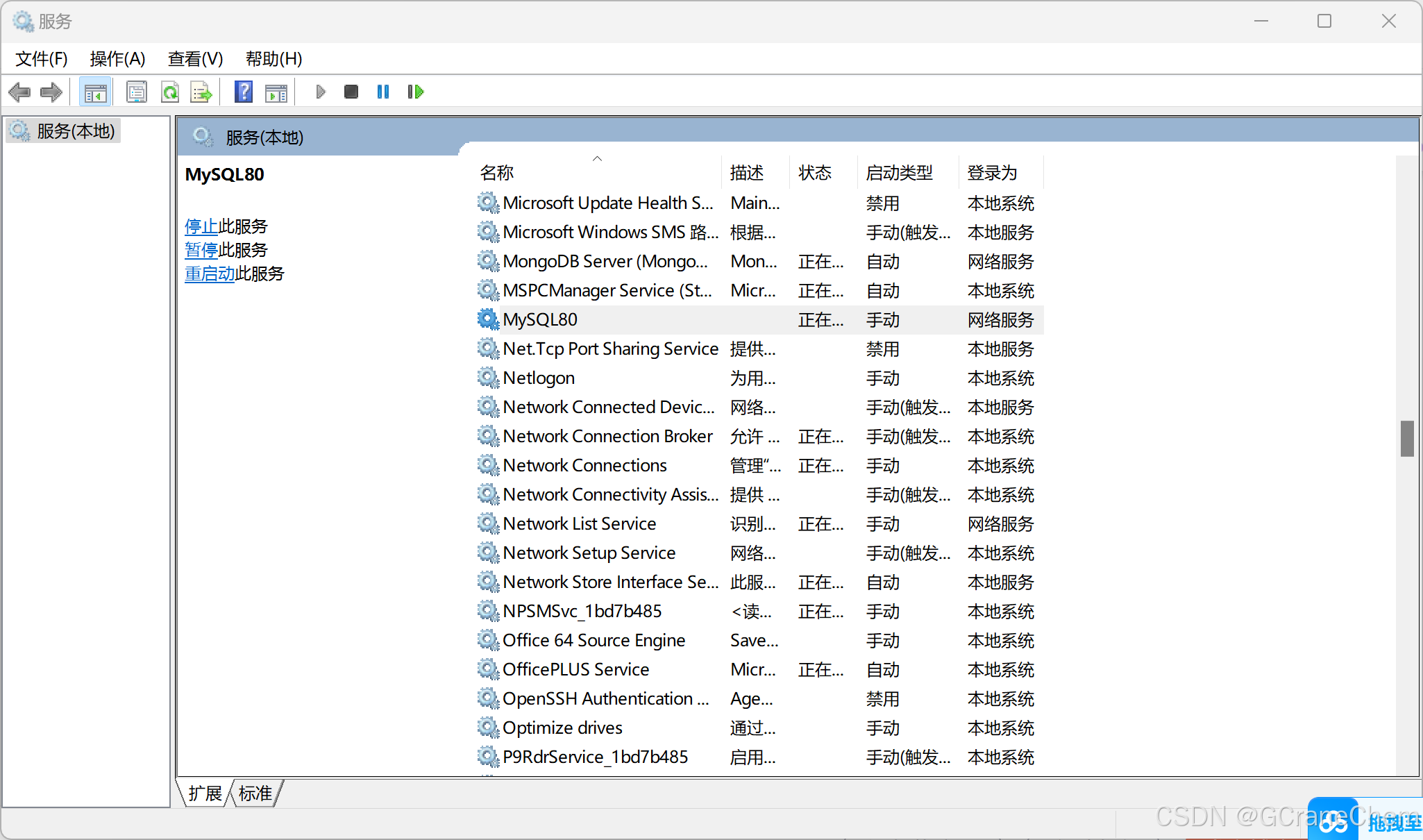Open the 查看(V) menu
The width and height of the screenshot is (1423, 840).
click(x=195, y=59)
